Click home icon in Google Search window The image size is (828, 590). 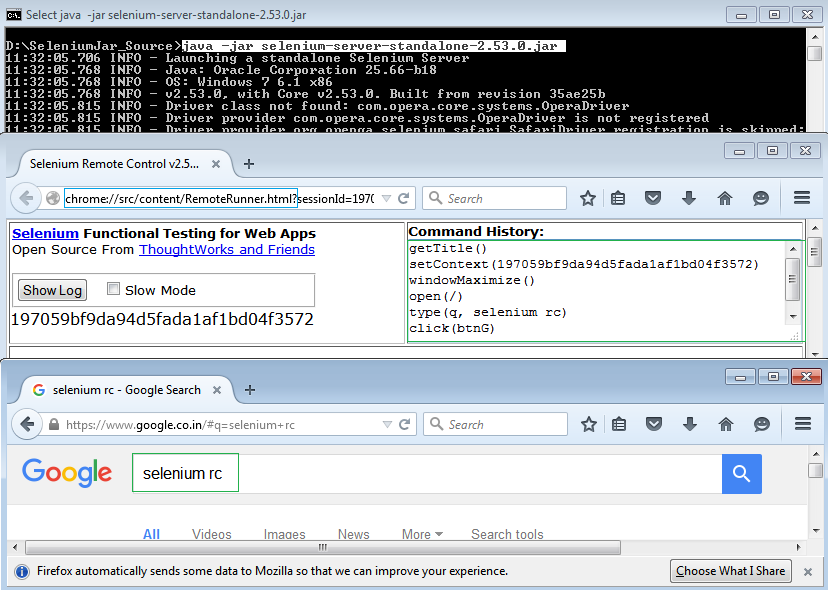(726, 424)
